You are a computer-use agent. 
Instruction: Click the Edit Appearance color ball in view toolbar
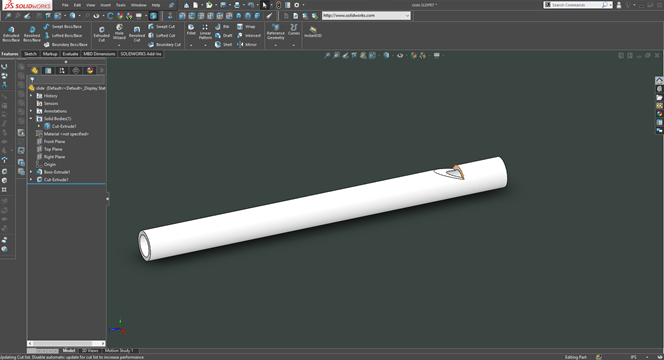coord(414,55)
